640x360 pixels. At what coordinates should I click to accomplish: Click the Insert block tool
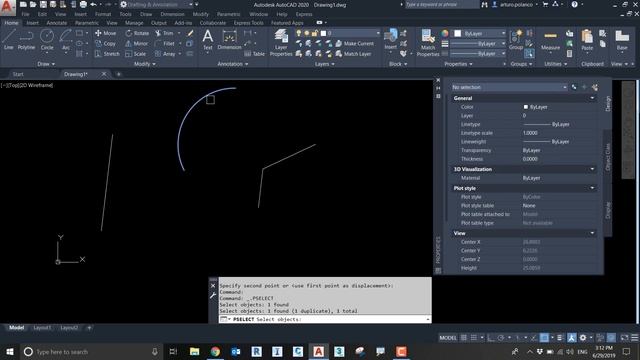(x=391, y=40)
